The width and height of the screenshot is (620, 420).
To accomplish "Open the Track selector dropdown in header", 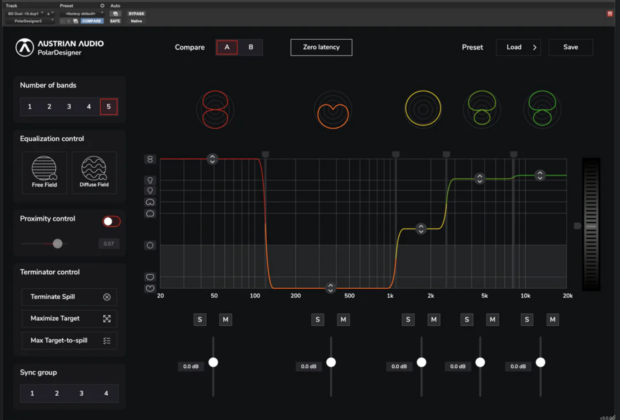I will pyautogui.click(x=26, y=13).
